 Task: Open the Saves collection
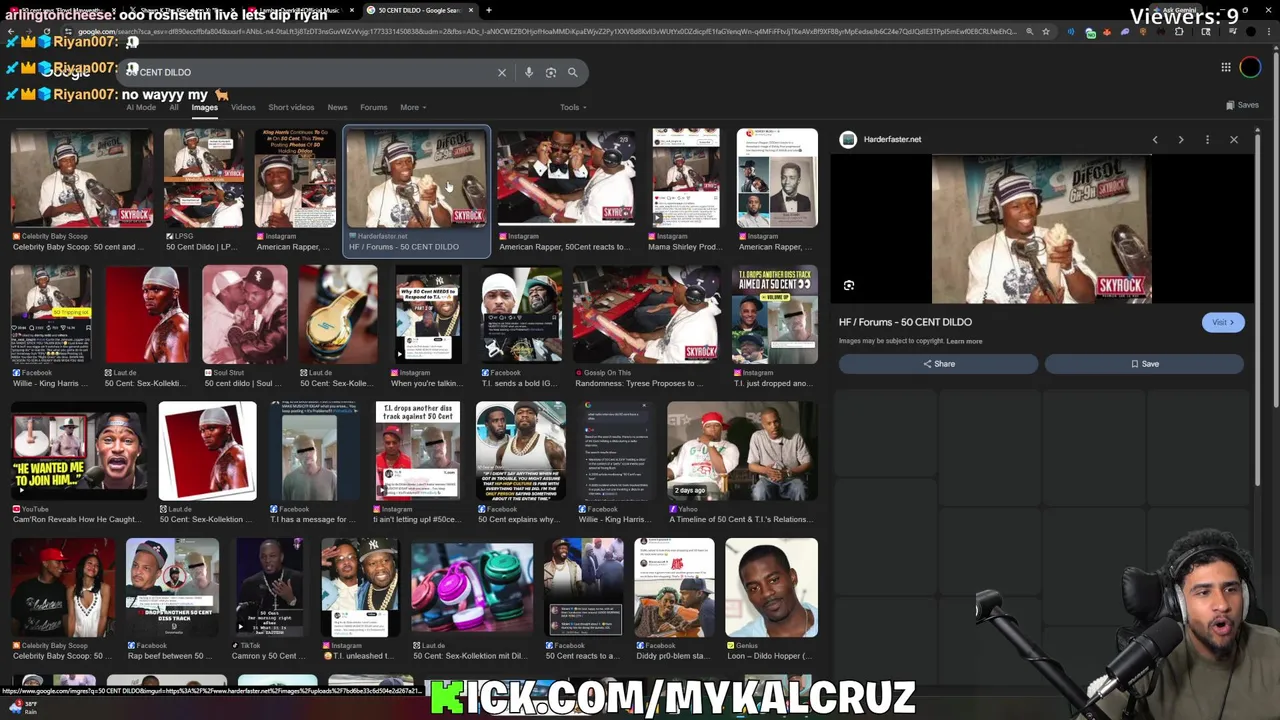(x=1242, y=105)
